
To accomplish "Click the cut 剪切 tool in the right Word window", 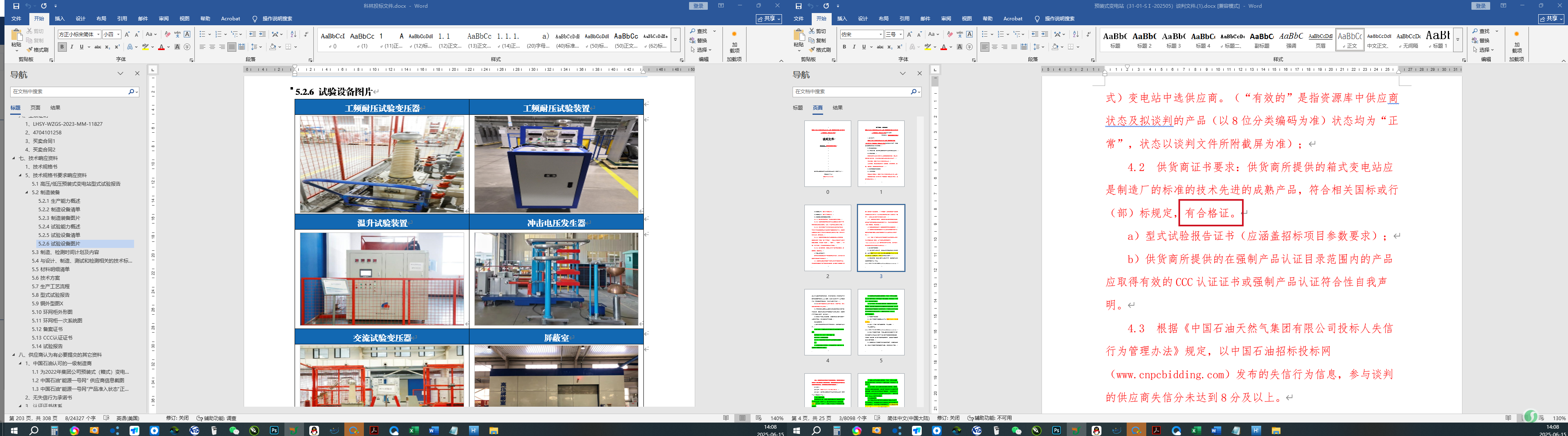I will (x=817, y=31).
